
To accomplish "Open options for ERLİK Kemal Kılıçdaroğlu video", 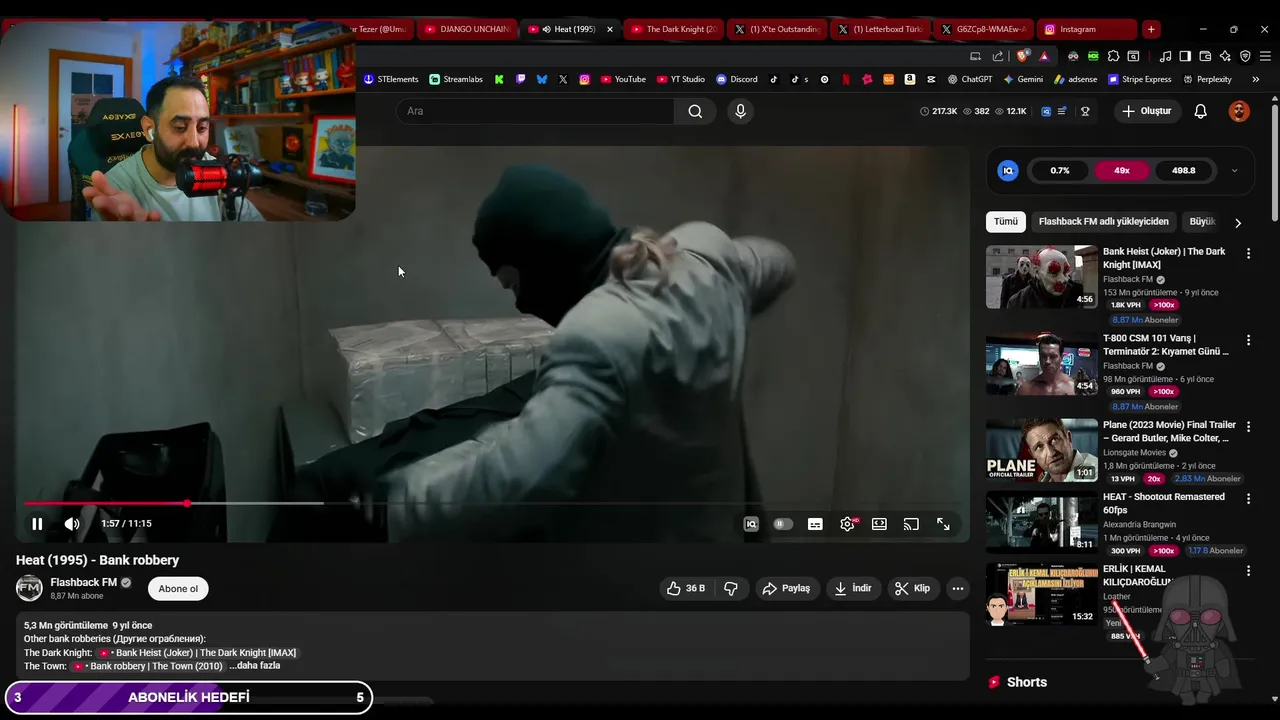I will tap(1248, 571).
